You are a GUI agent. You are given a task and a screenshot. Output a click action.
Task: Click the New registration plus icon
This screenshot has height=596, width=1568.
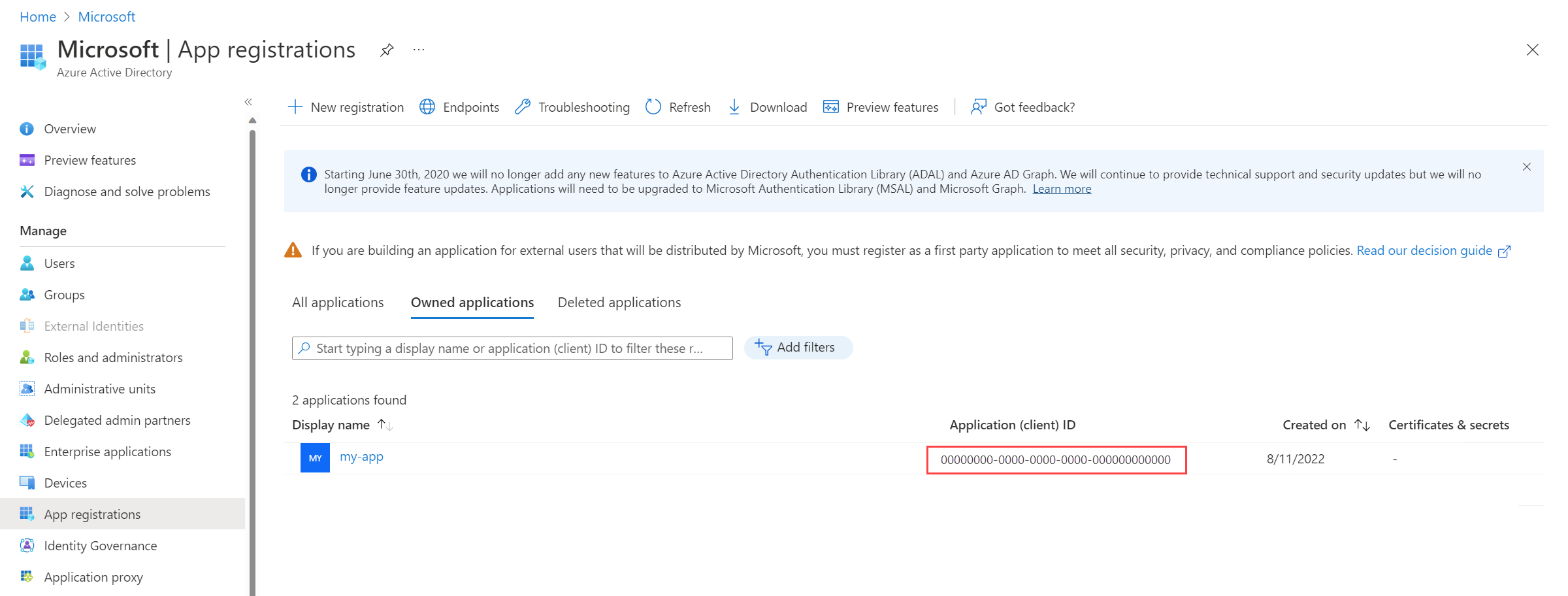click(x=295, y=107)
